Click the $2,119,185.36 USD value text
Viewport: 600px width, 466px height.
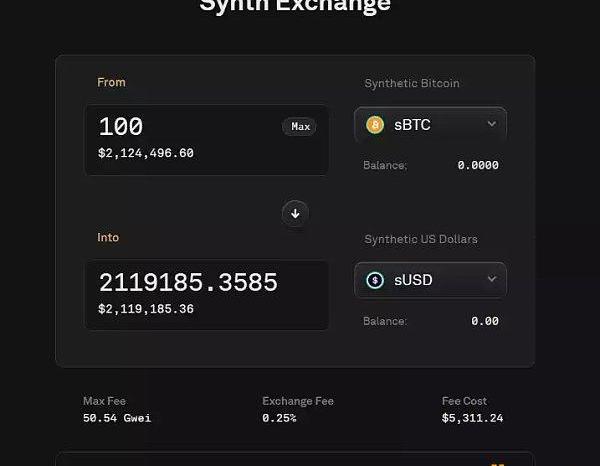coord(146,309)
